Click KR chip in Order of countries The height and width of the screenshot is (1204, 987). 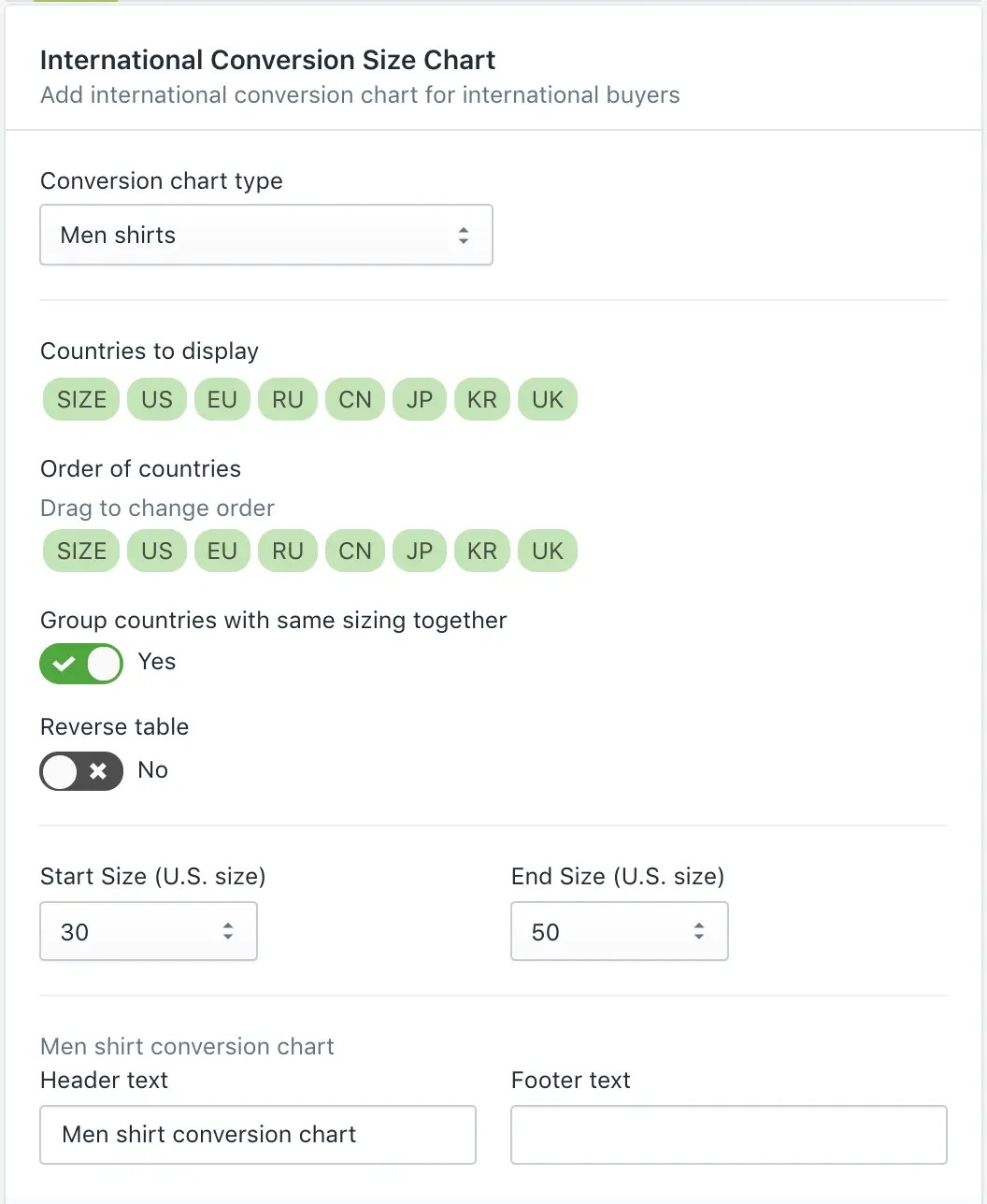[x=482, y=551]
